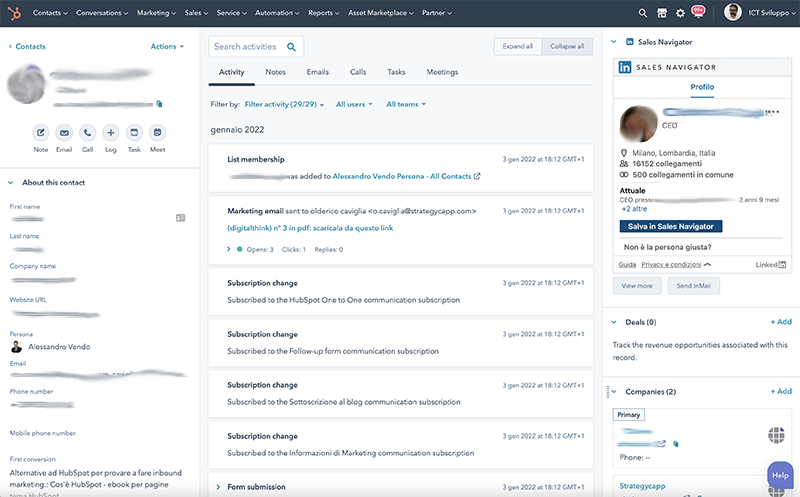Open the LinkedIn Sales Navigator logo
The width and height of the screenshot is (800, 497).
(x=624, y=67)
